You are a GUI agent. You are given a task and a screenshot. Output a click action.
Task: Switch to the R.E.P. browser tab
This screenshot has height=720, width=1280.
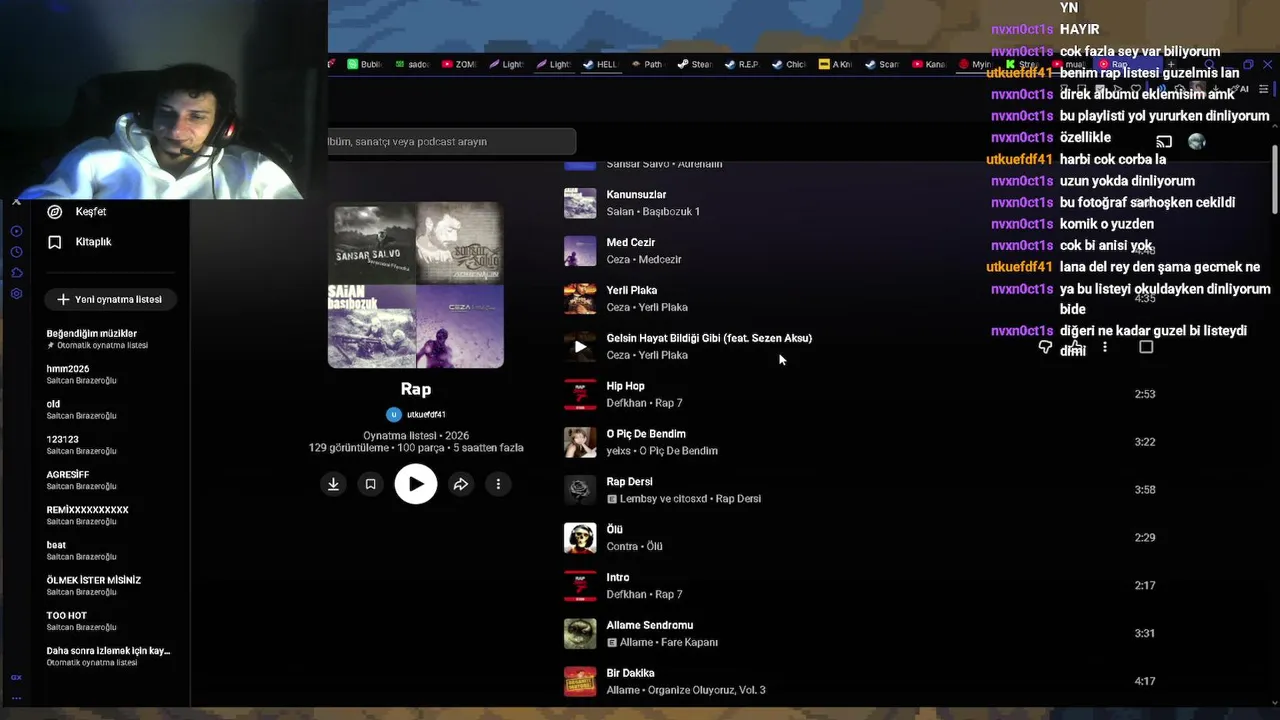tap(742, 64)
